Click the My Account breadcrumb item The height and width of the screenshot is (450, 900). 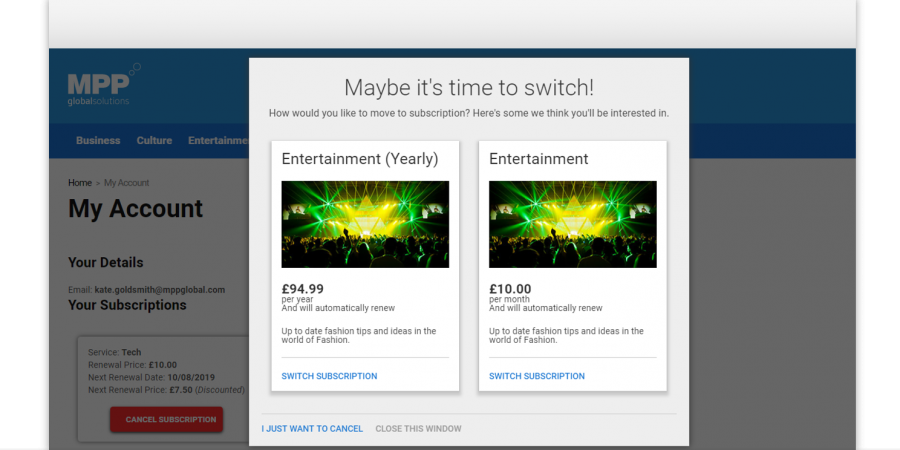(x=126, y=183)
